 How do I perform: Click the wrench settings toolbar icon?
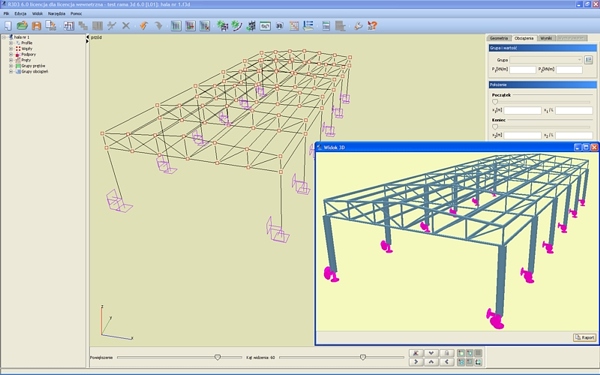[x=358, y=26]
